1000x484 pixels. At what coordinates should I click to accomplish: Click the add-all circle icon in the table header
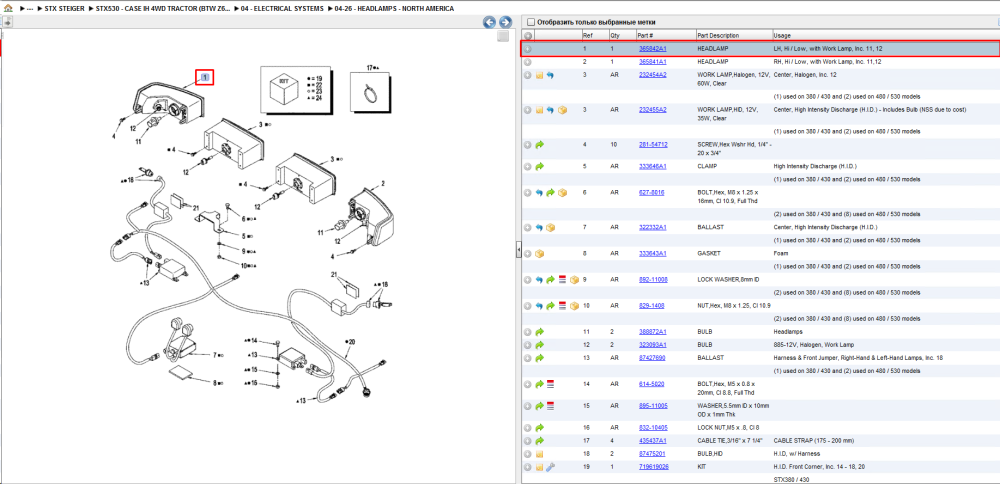[528, 36]
